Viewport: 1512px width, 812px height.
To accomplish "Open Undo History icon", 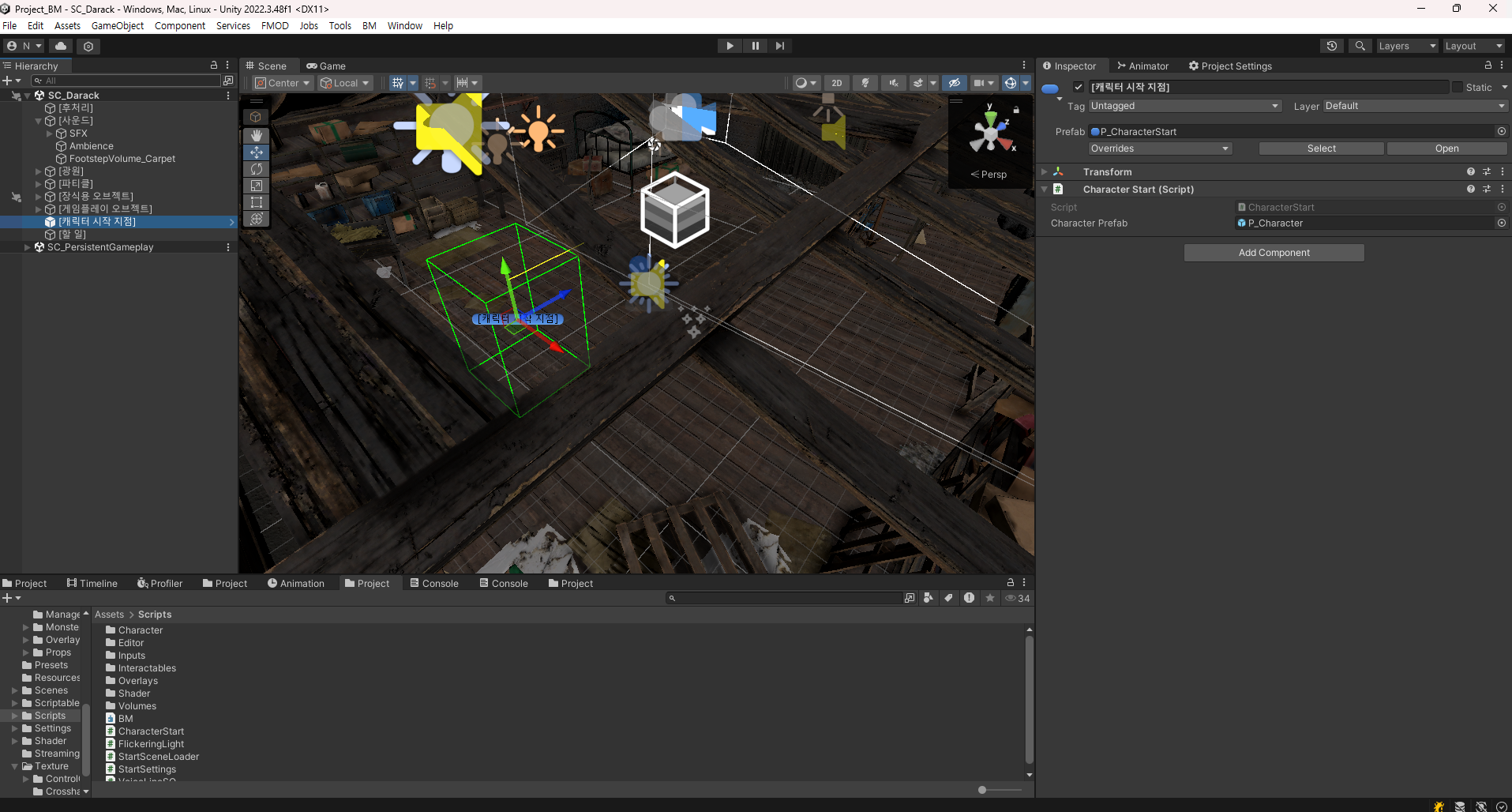I will (1332, 46).
